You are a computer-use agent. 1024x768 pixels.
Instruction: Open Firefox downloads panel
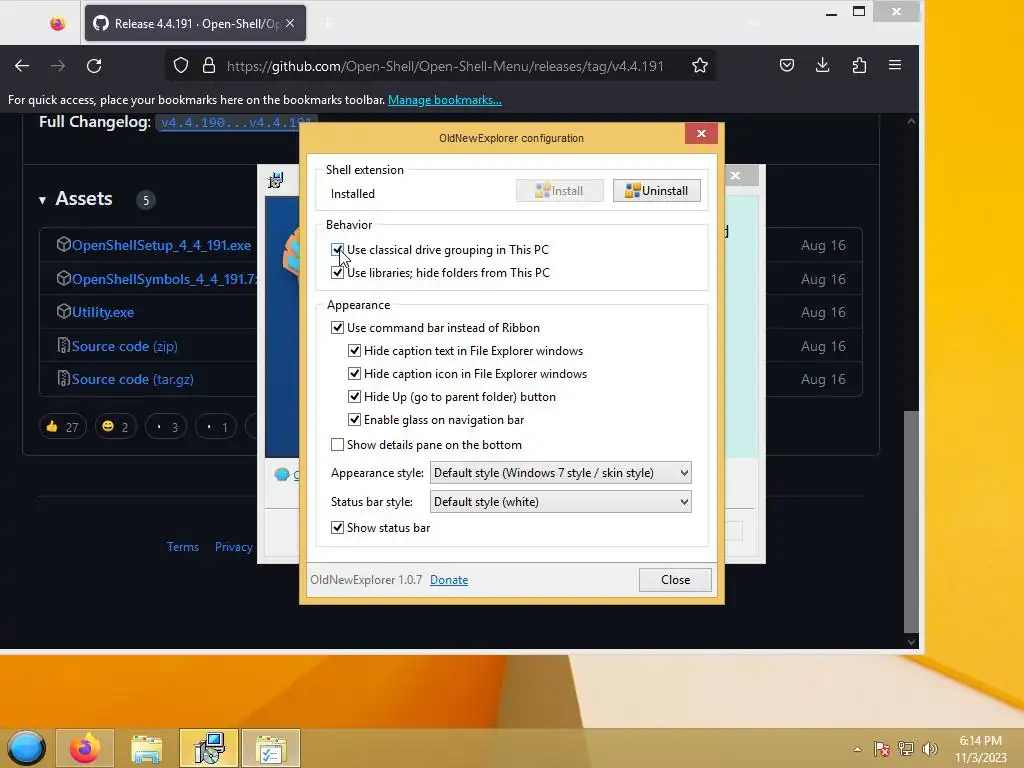[823, 65]
